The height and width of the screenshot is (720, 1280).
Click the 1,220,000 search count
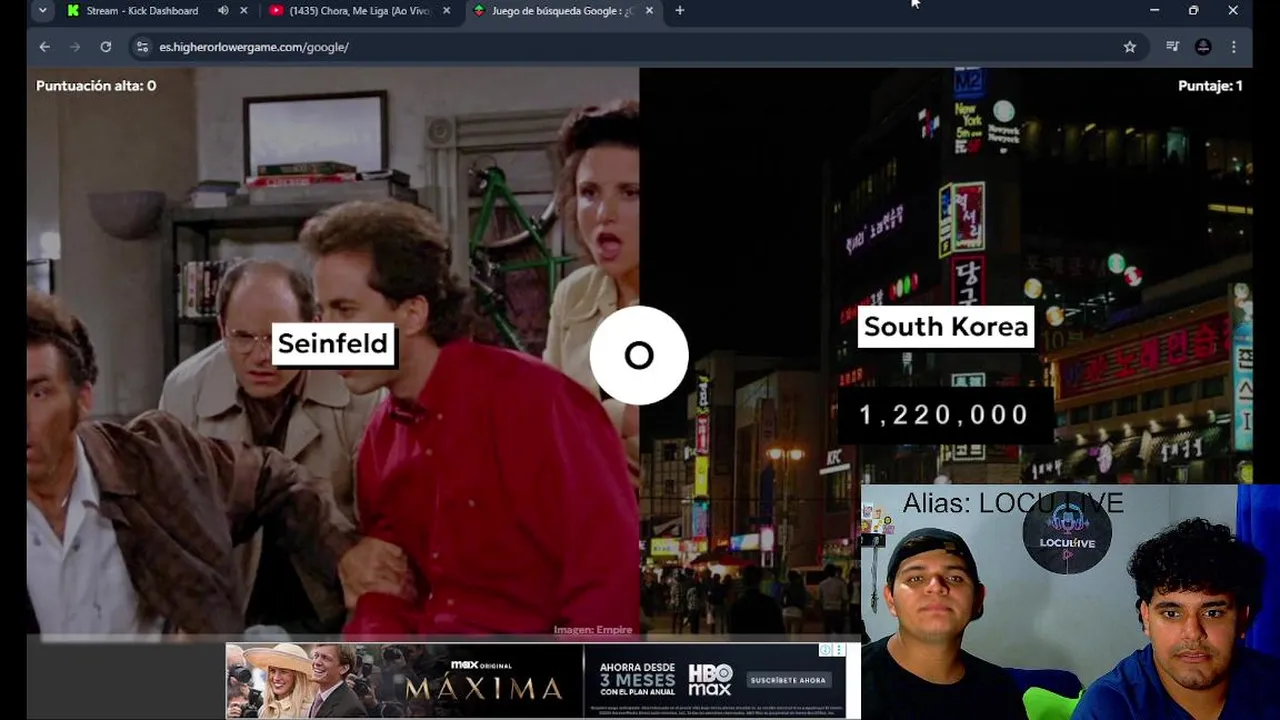pyautogui.click(x=944, y=415)
